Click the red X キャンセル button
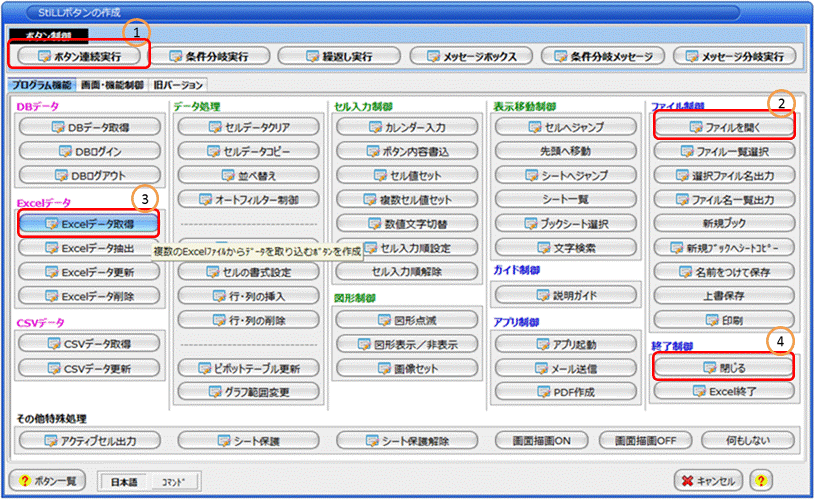 (708, 481)
